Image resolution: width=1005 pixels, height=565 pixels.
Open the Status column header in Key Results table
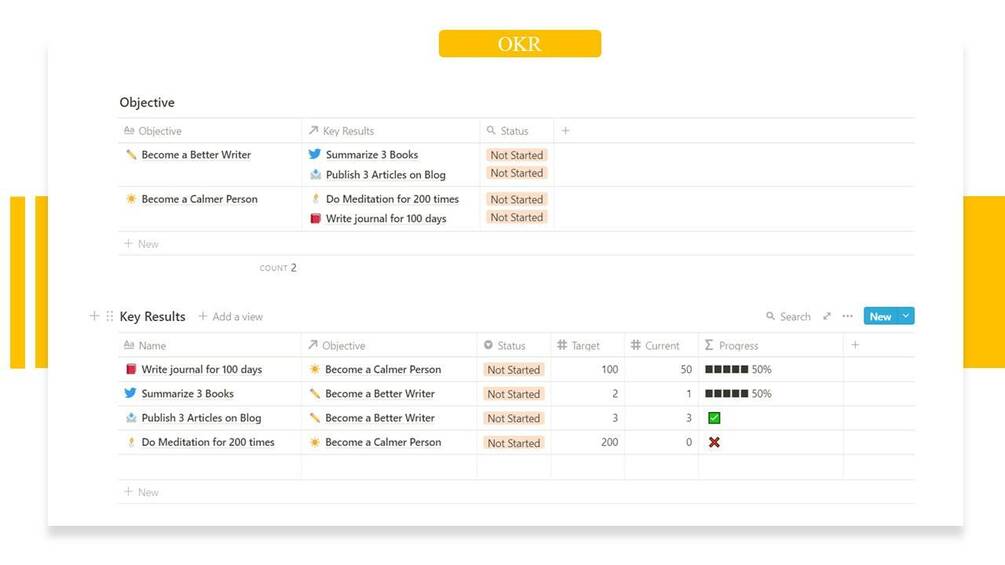click(x=514, y=345)
